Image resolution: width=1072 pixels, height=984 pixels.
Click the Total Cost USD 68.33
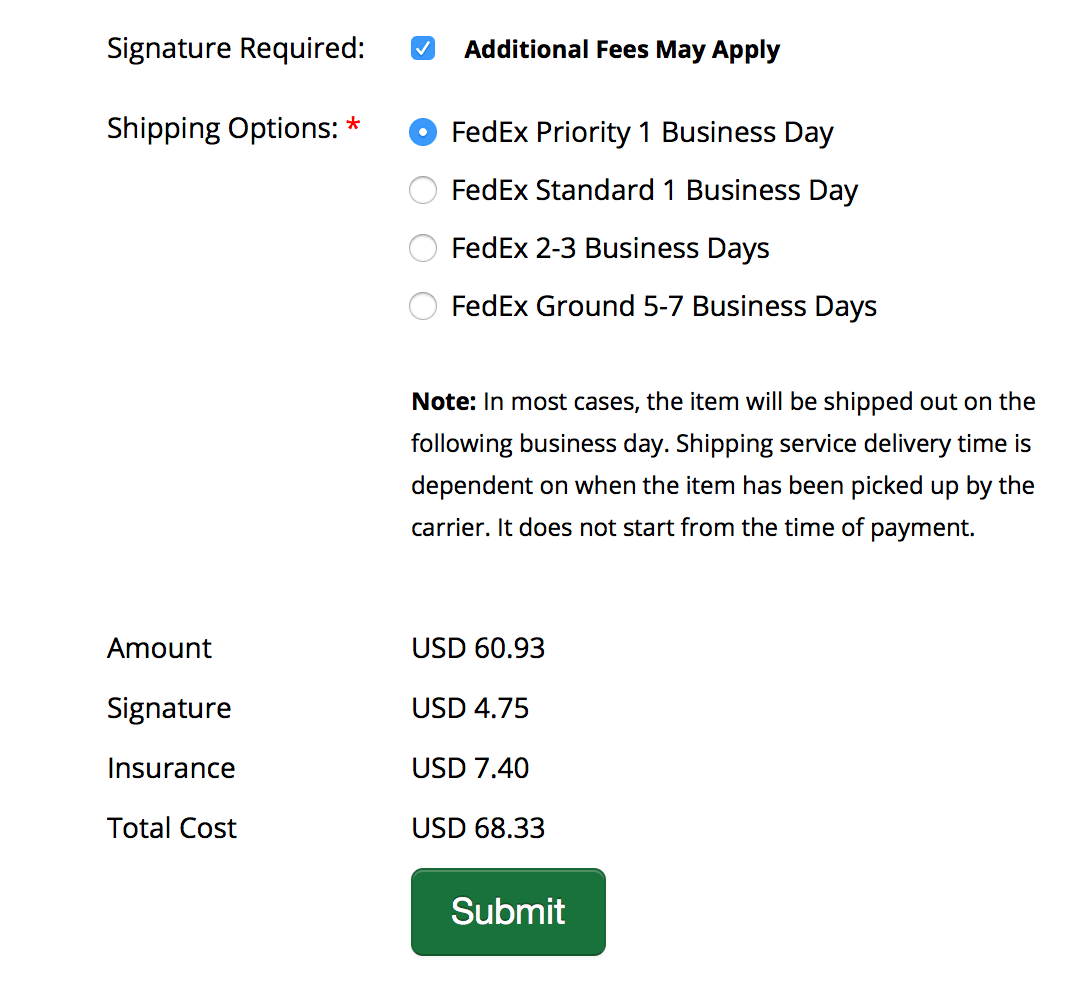(478, 828)
